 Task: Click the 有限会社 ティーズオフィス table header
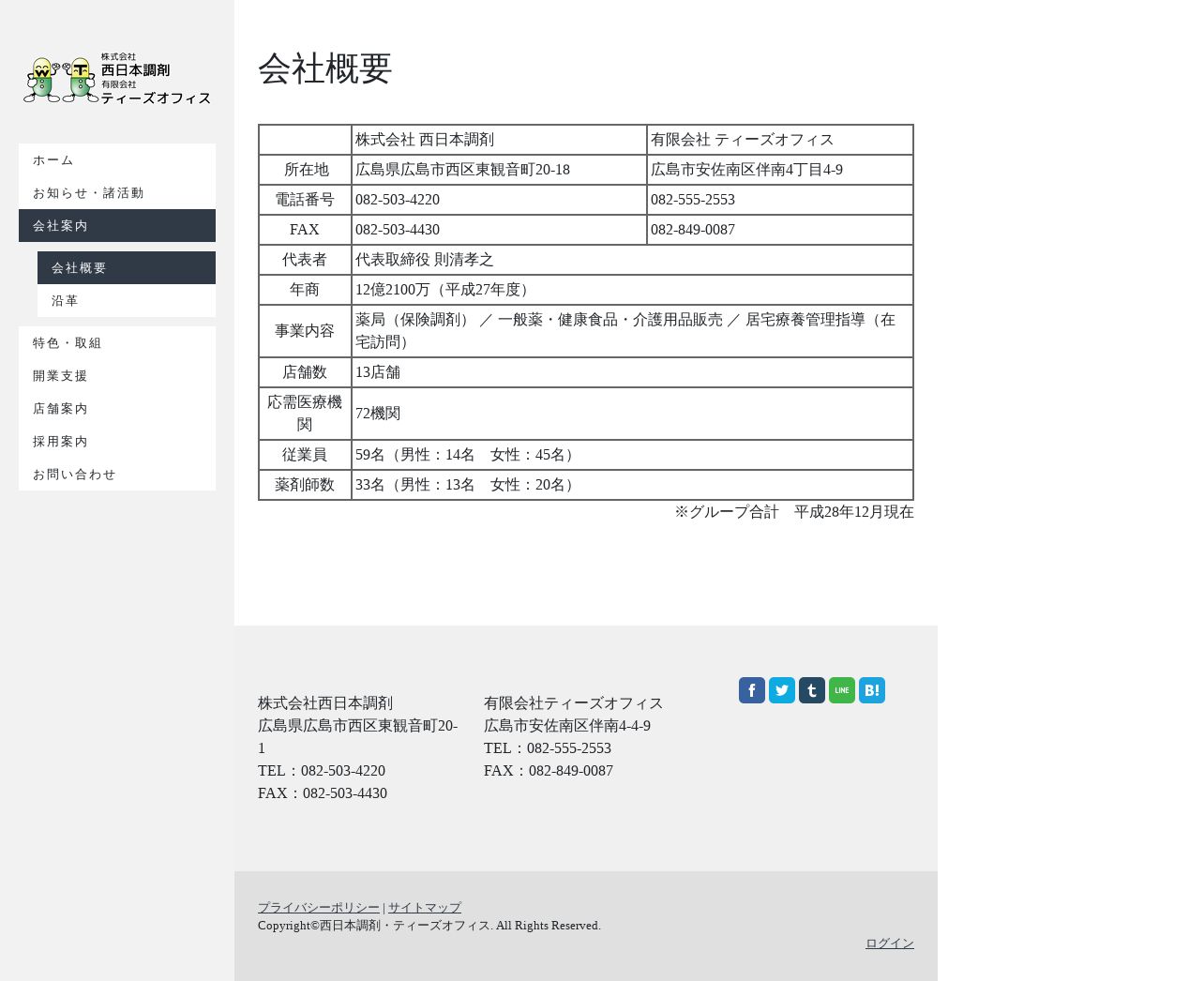point(780,140)
